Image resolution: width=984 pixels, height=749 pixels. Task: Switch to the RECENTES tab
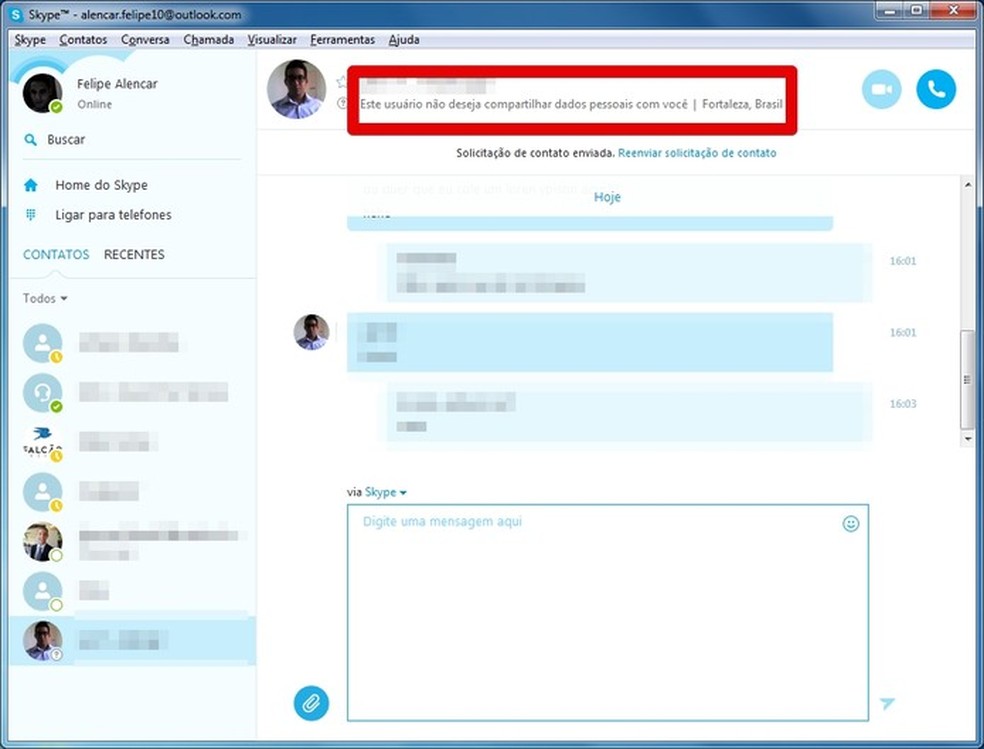pos(134,254)
